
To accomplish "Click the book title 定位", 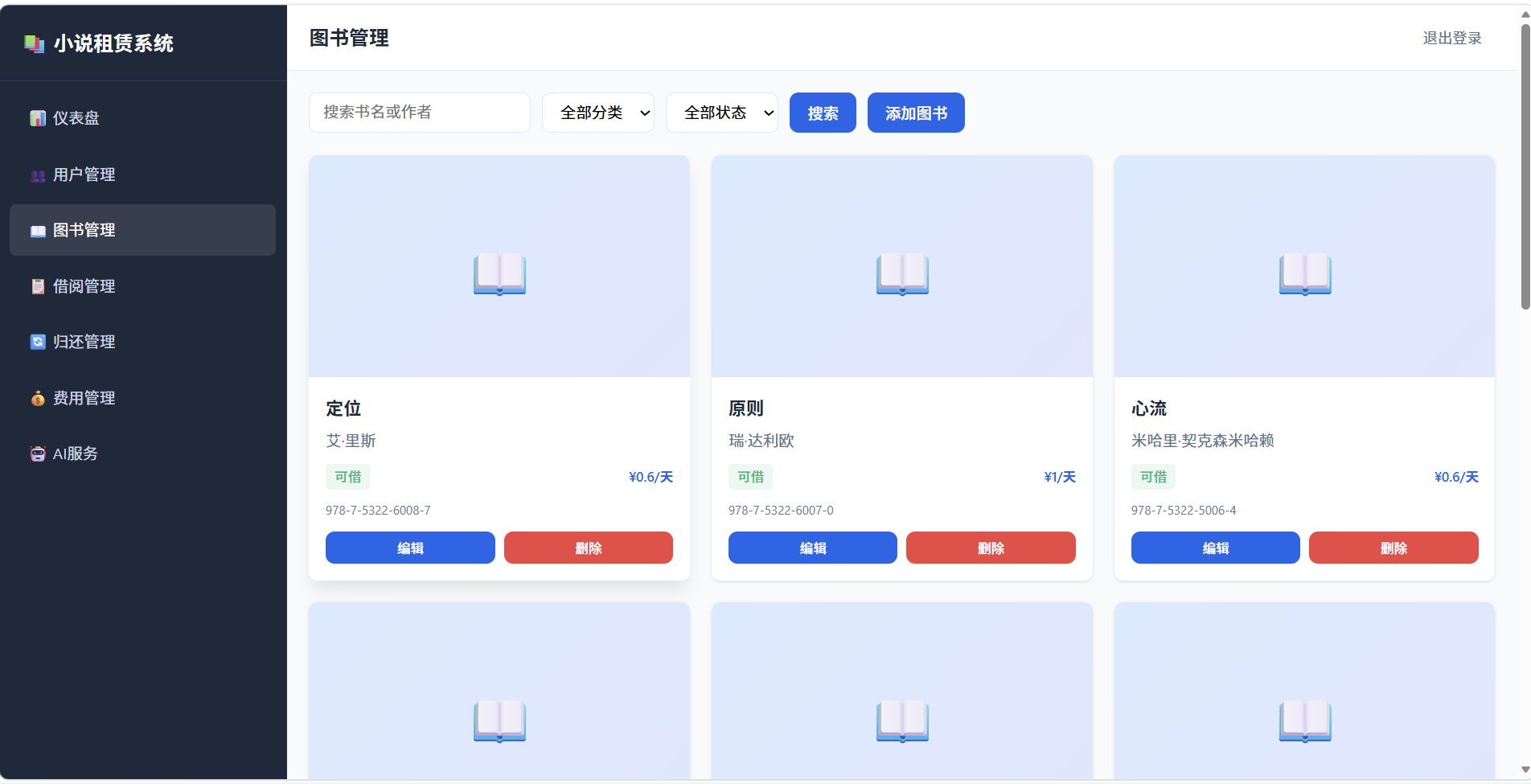I will tap(343, 408).
